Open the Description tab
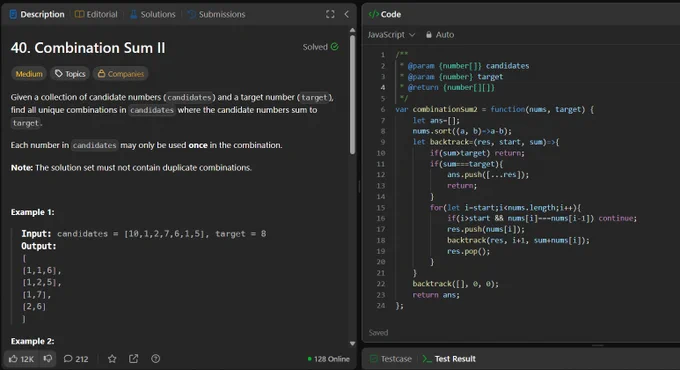The width and height of the screenshot is (680, 370). coord(37,14)
